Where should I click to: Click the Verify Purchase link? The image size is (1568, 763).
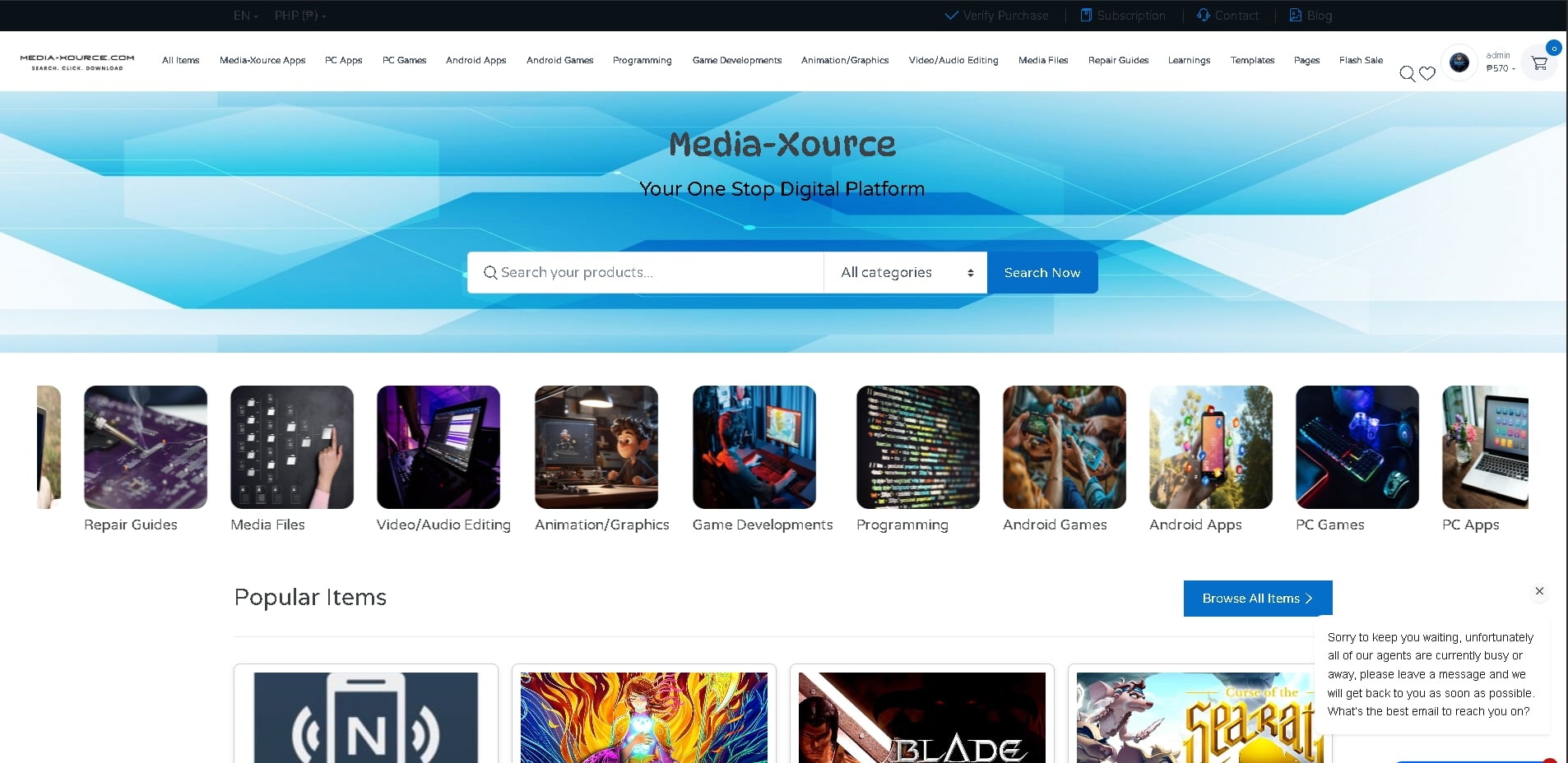[x=997, y=16]
